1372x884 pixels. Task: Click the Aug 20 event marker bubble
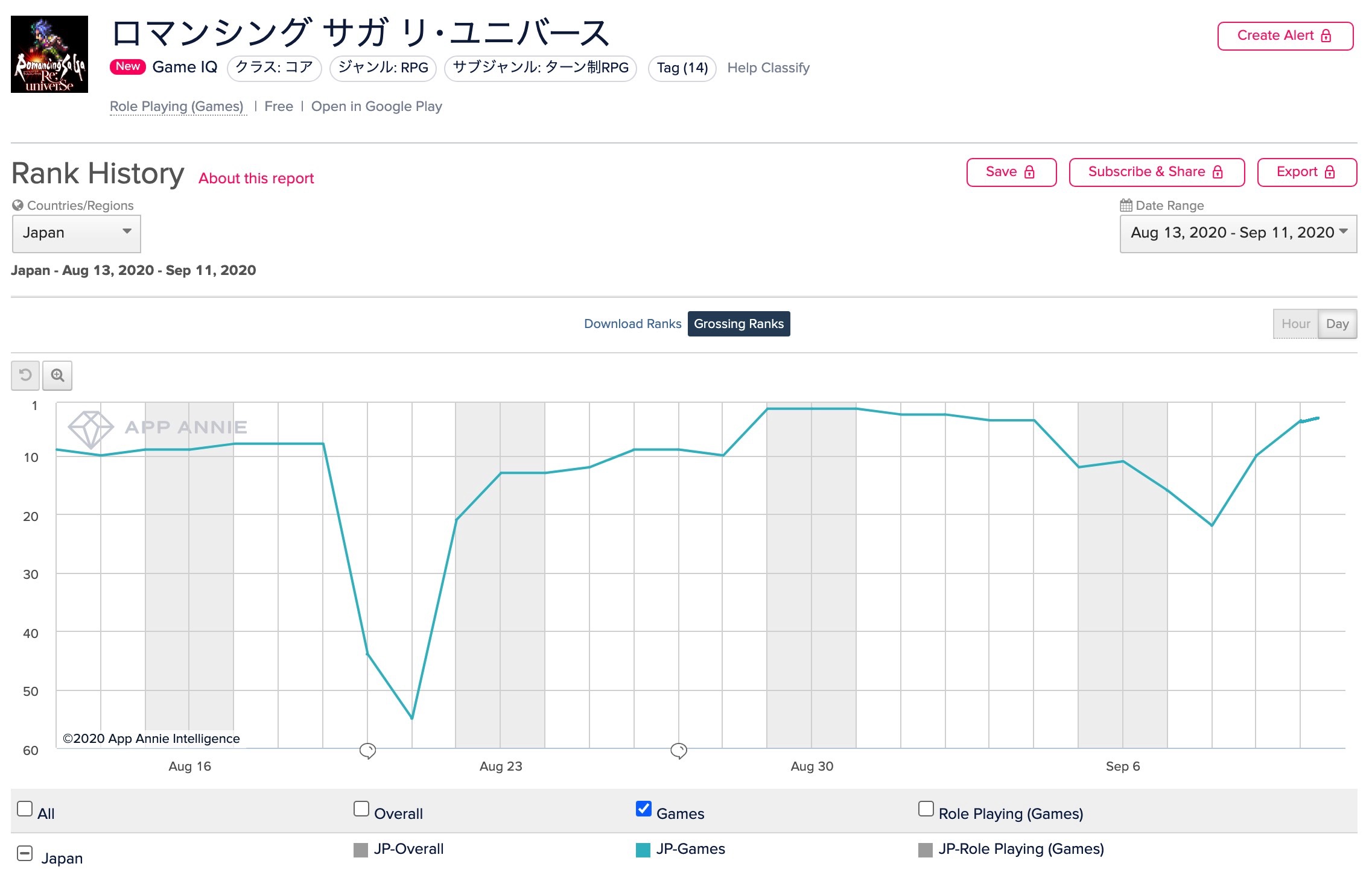pyautogui.click(x=367, y=751)
